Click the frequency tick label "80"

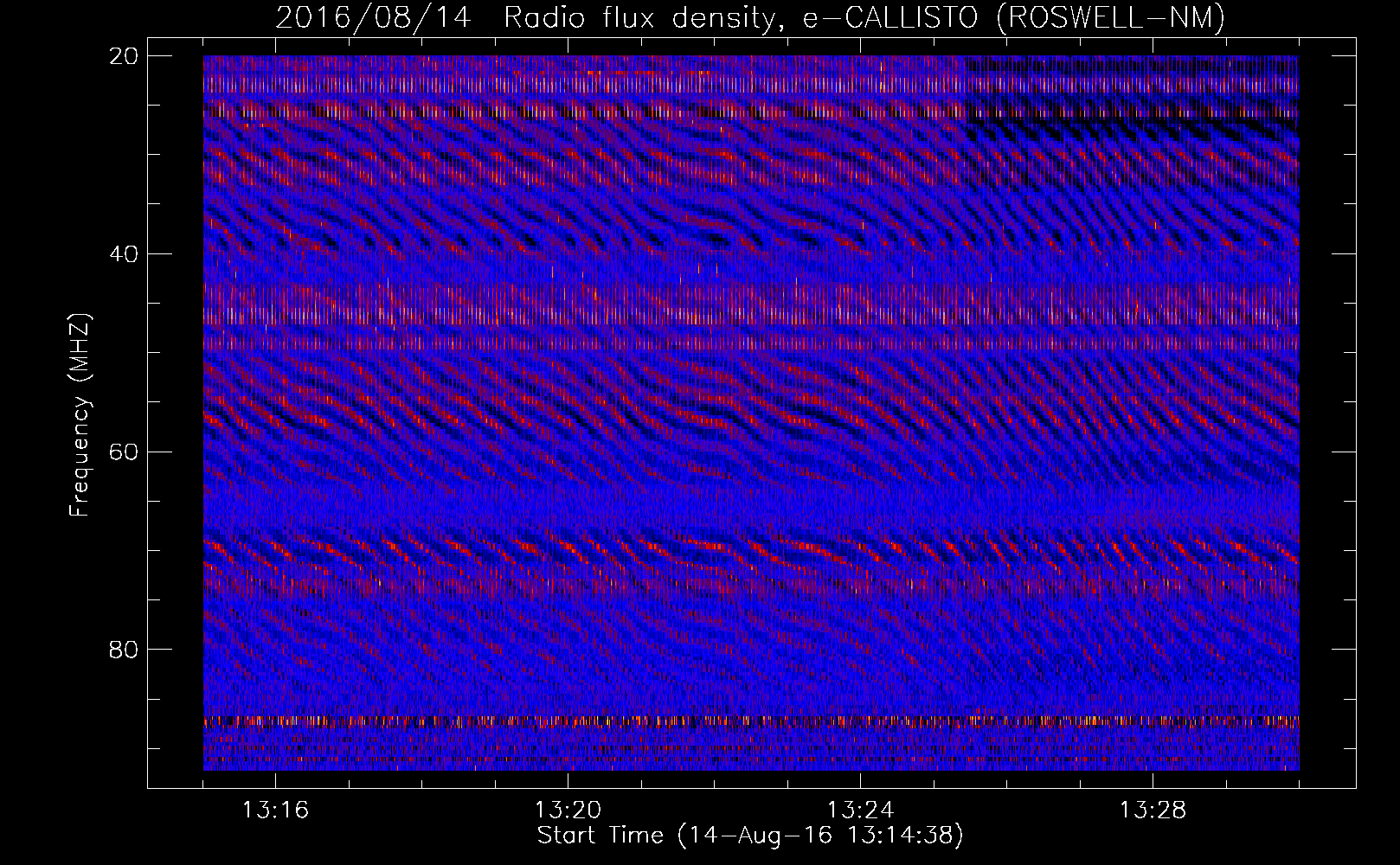(x=124, y=650)
